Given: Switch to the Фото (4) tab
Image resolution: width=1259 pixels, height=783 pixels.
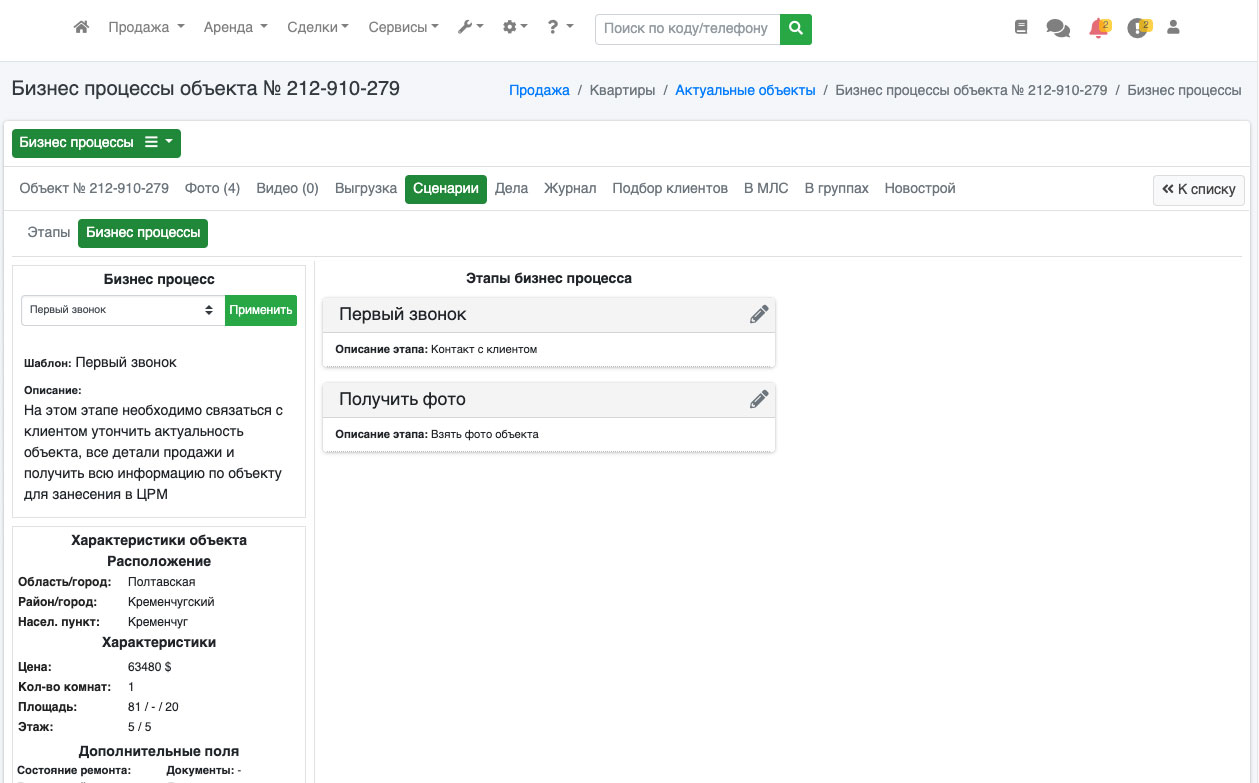Looking at the screenshot, I should pos(212,188).
